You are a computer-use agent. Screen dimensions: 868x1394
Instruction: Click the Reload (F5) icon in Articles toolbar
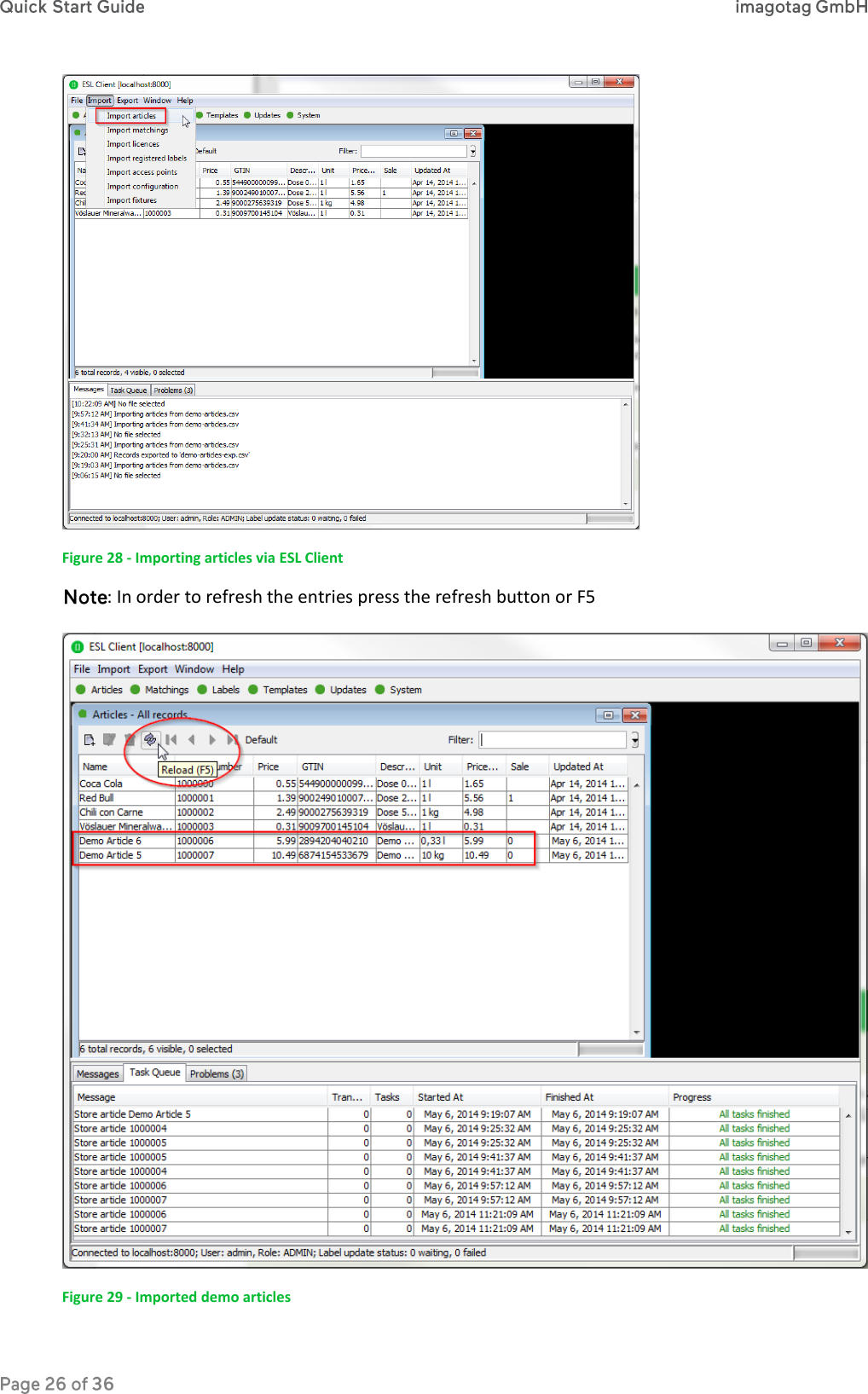(x=150, y=739)
